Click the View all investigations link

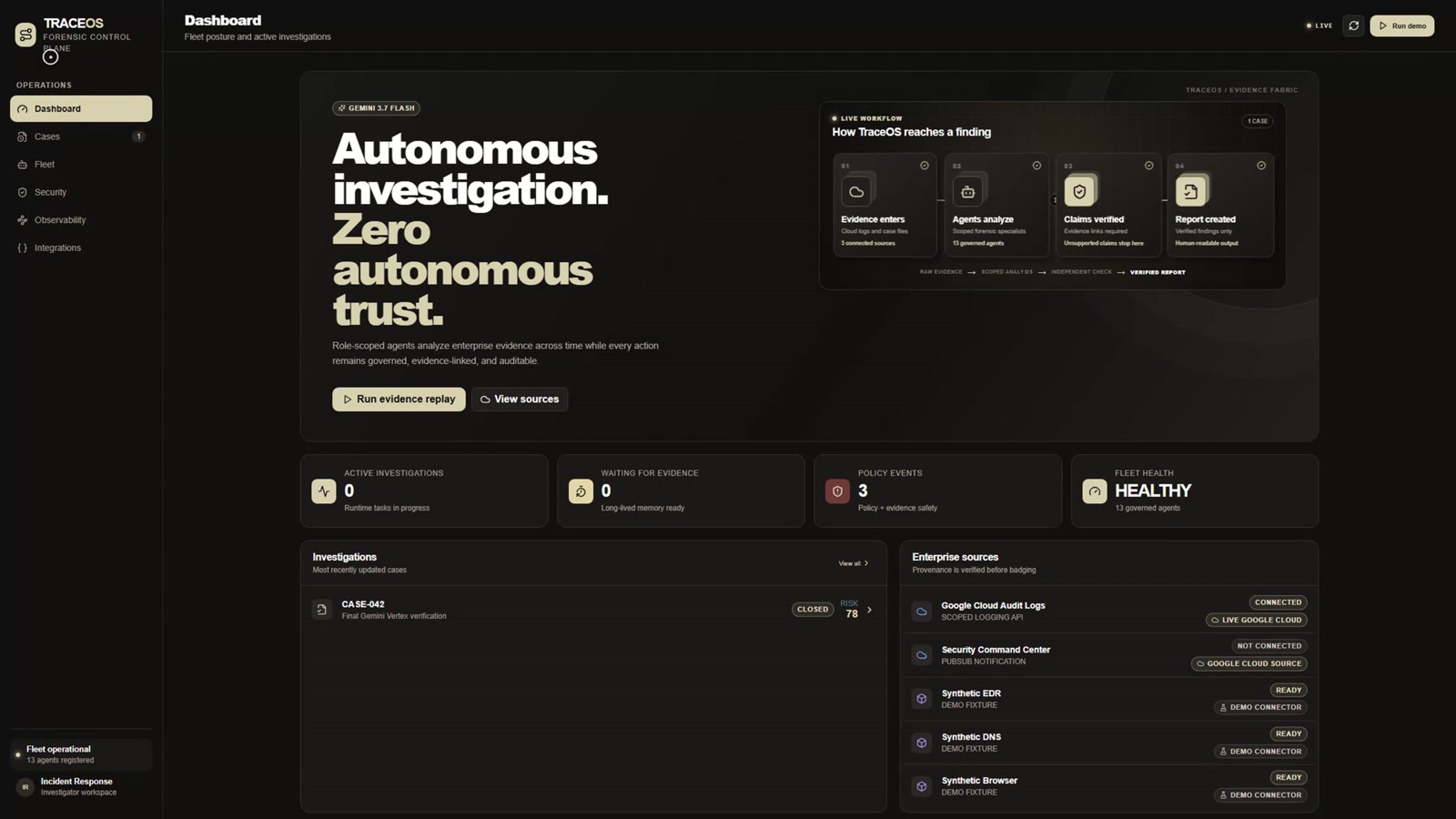click(x=854, y=563)
